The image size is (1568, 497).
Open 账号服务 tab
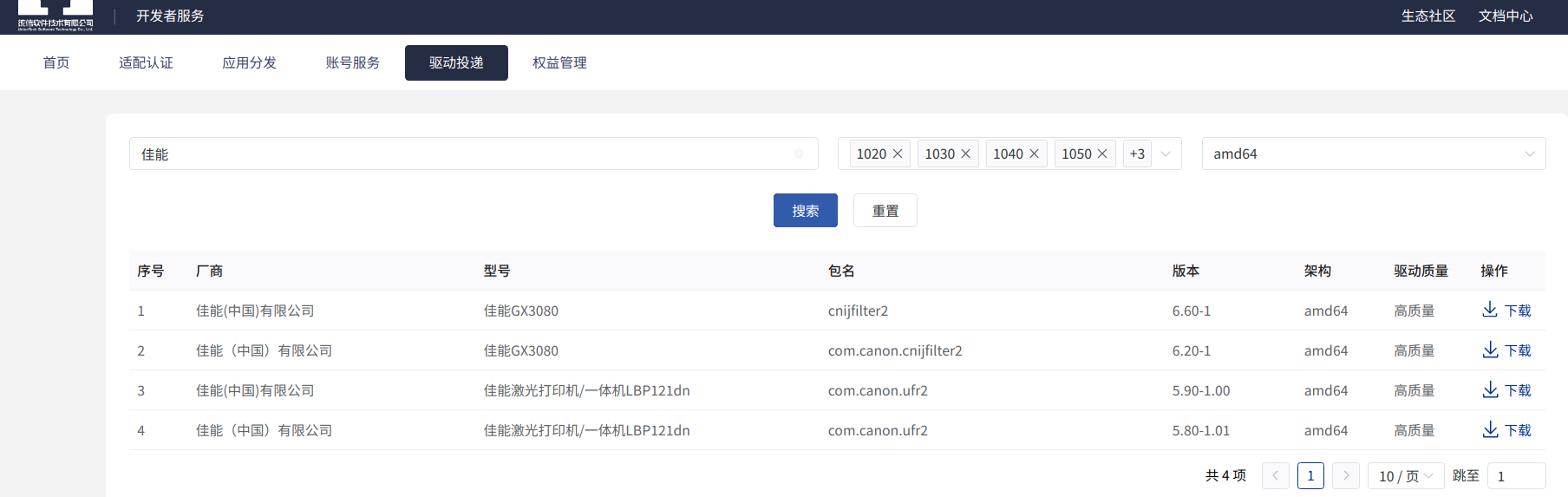tap(353, 62)
